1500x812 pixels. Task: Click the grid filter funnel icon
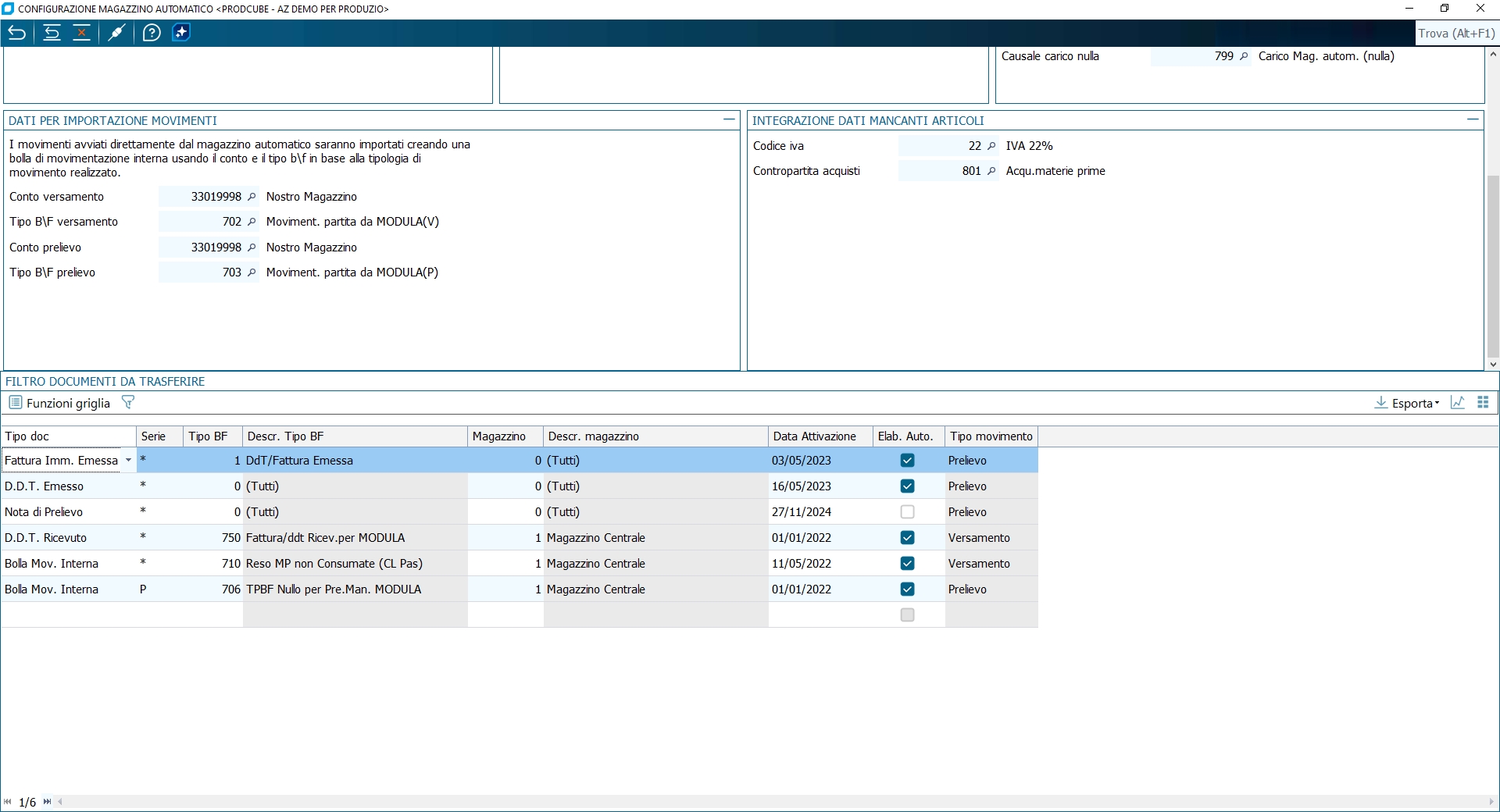pos(128,402)
